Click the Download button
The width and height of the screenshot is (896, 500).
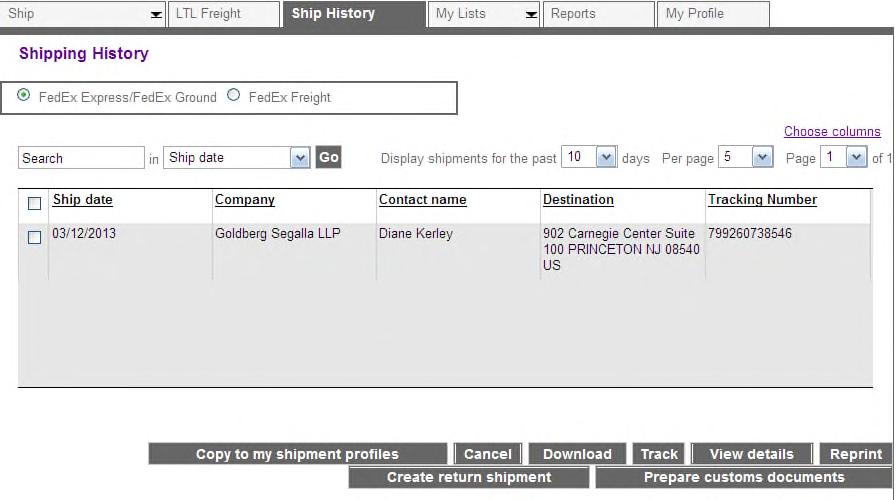577,454
